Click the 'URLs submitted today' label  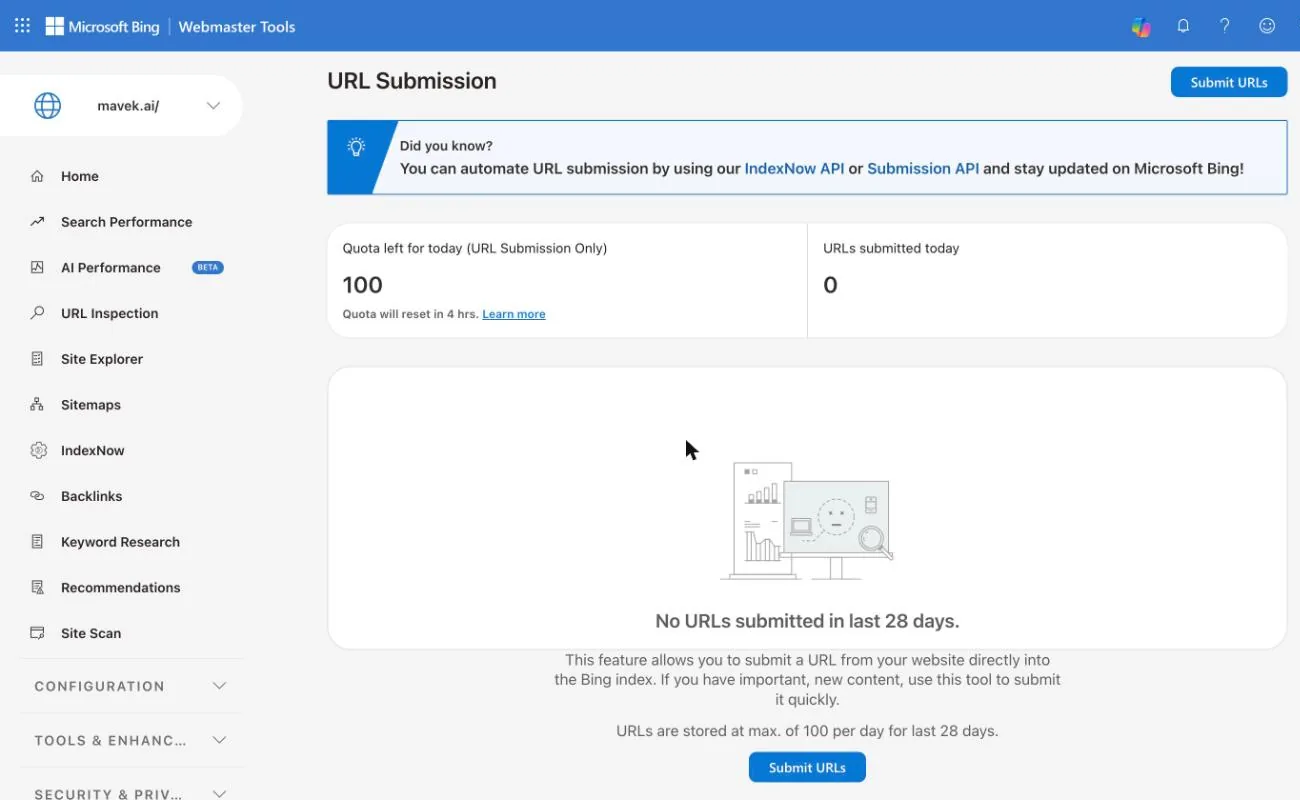(x=891, y=248)
